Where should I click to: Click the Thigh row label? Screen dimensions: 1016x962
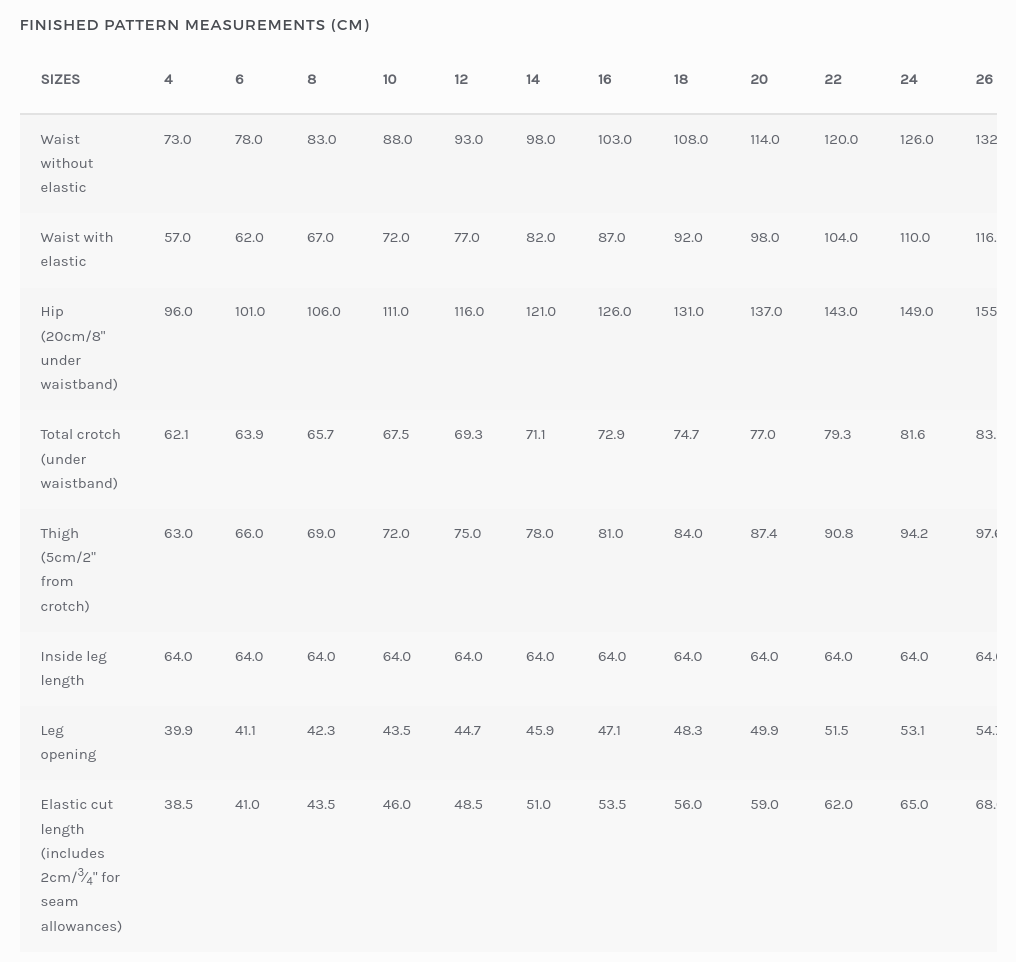[68, 569]
